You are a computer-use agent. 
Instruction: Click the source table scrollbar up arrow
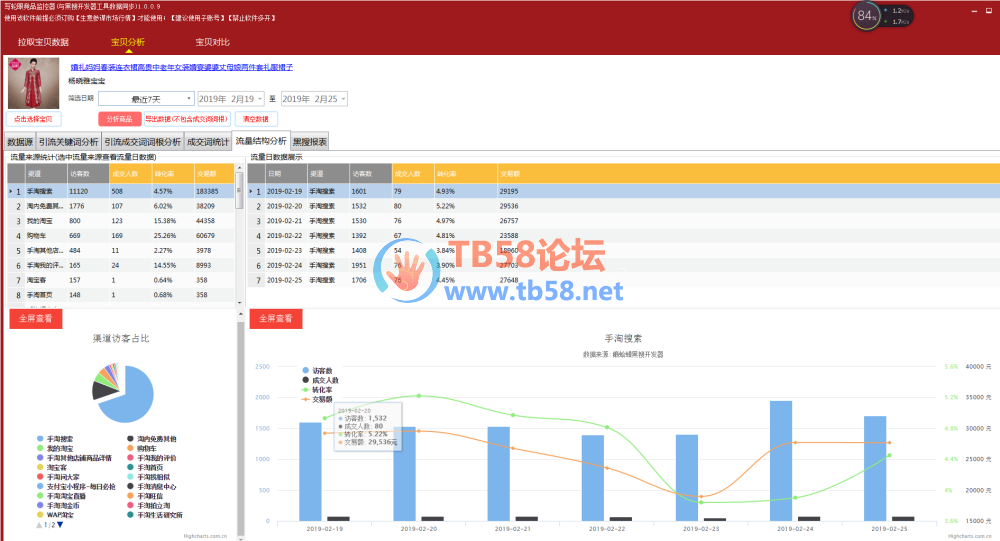[240, 168]
